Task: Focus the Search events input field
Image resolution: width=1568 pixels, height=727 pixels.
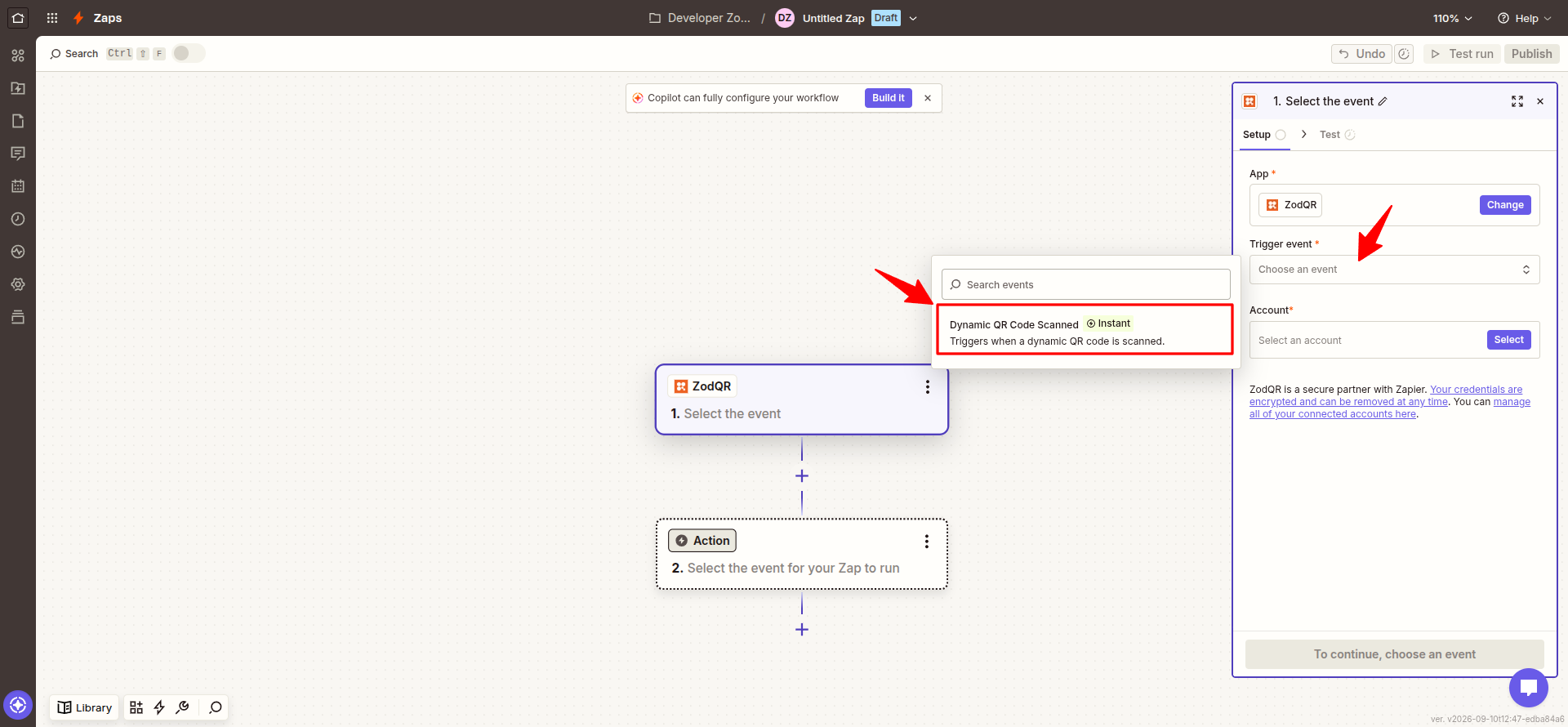Action: click(1085, 284)
